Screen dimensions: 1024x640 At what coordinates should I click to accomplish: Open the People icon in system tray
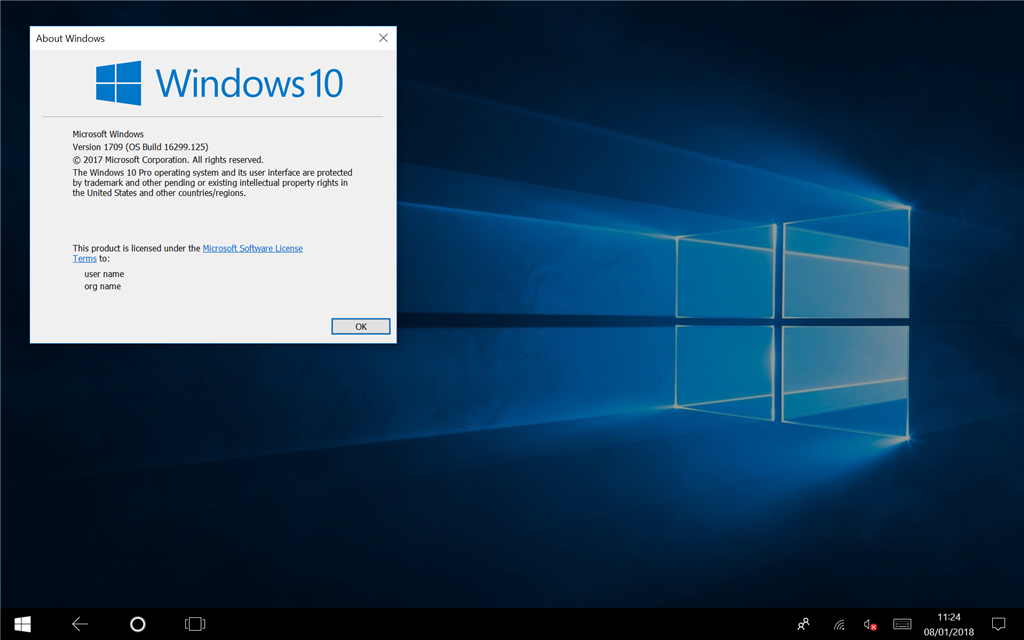pyautogui.click(x=803, y=624)
